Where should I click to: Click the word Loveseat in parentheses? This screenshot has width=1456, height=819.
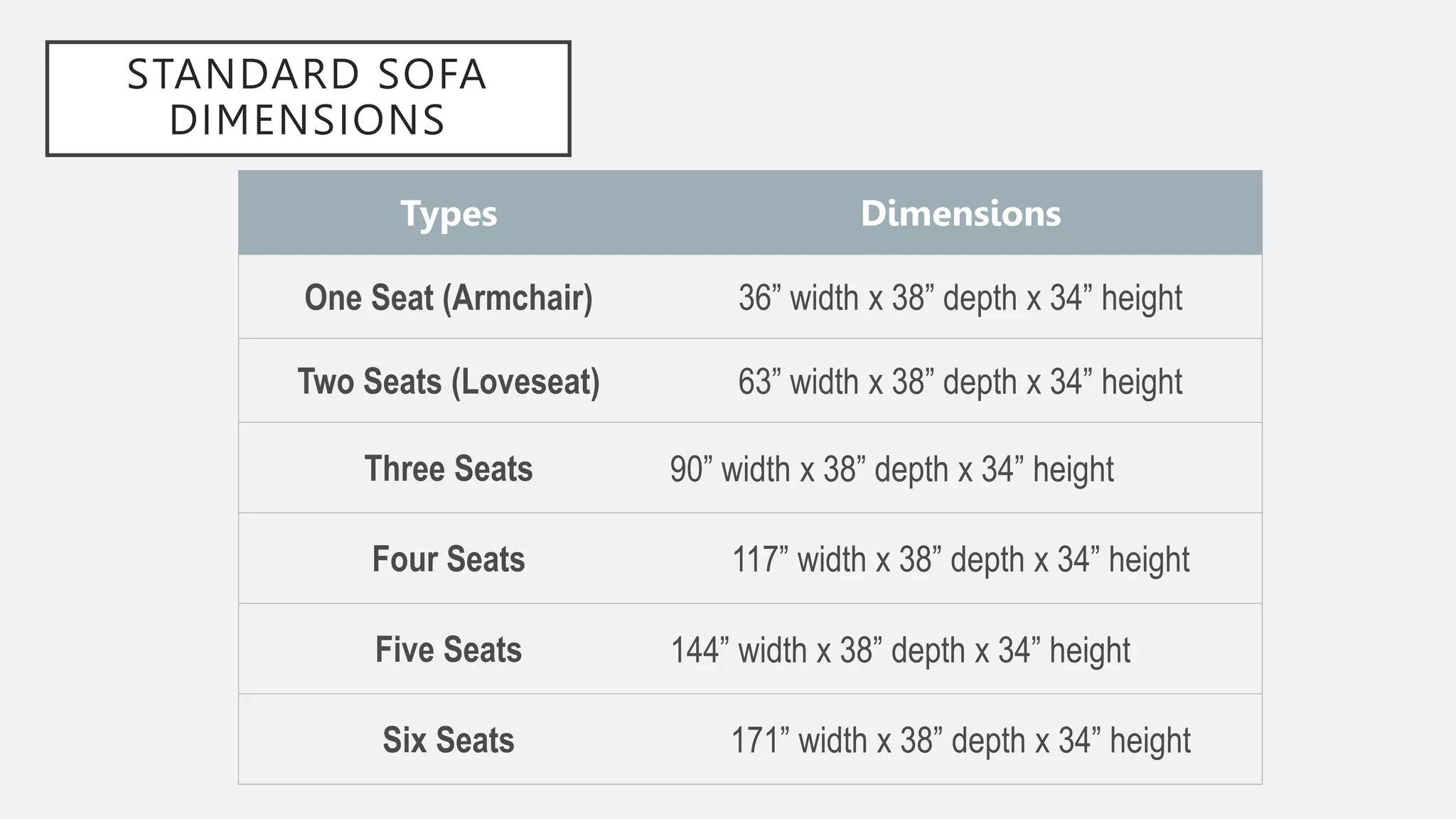[525, 381]
